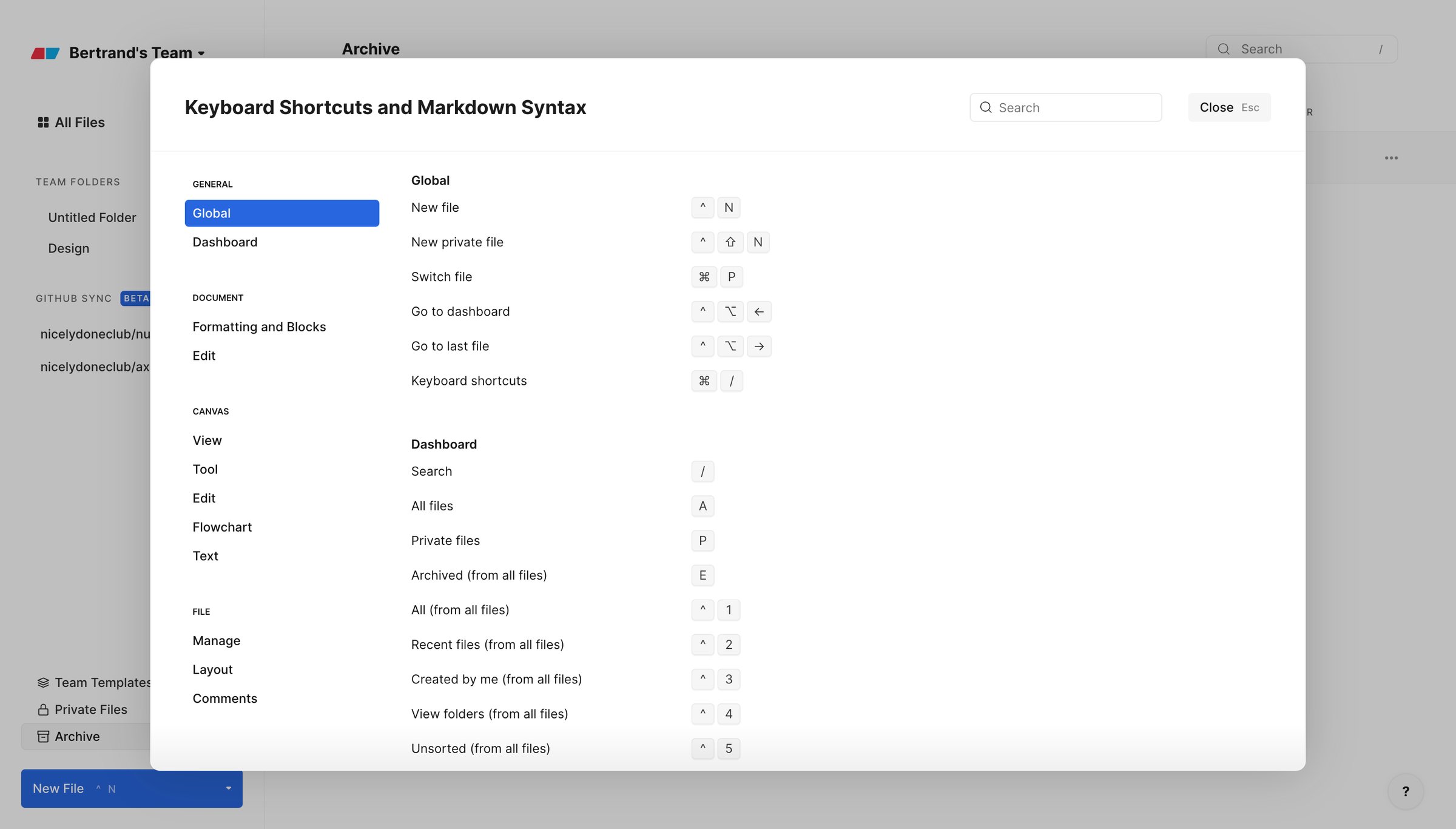Click the A key for All files
This screenshot has width=1456, height=829.
pos(703,506)
